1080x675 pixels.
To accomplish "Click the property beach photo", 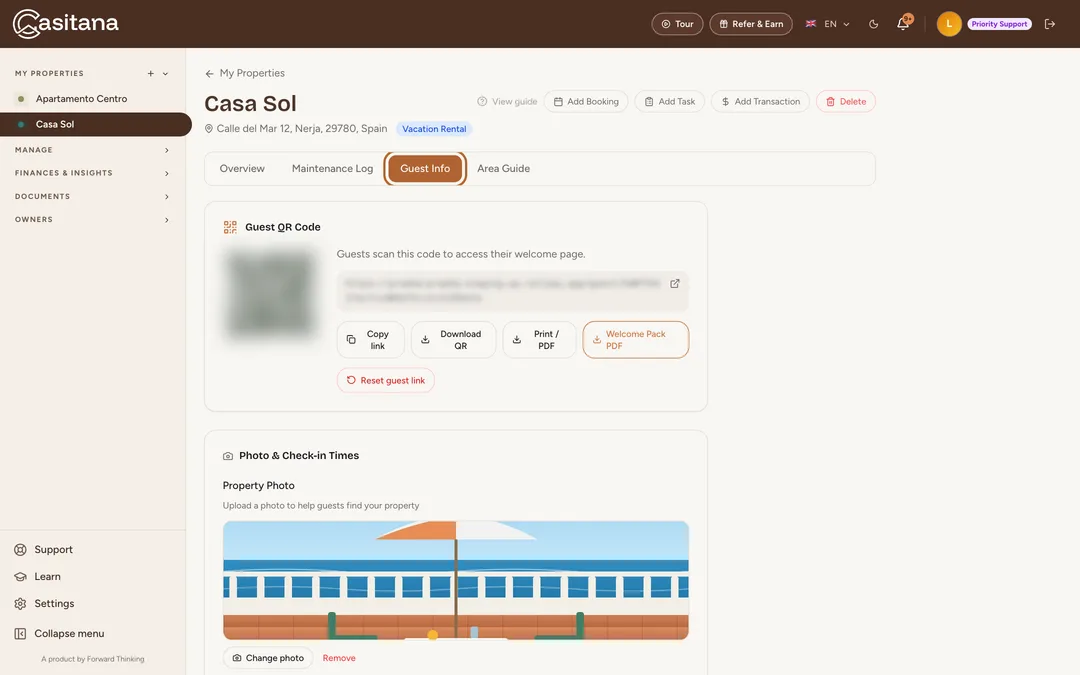I will (x=455, y=580).
